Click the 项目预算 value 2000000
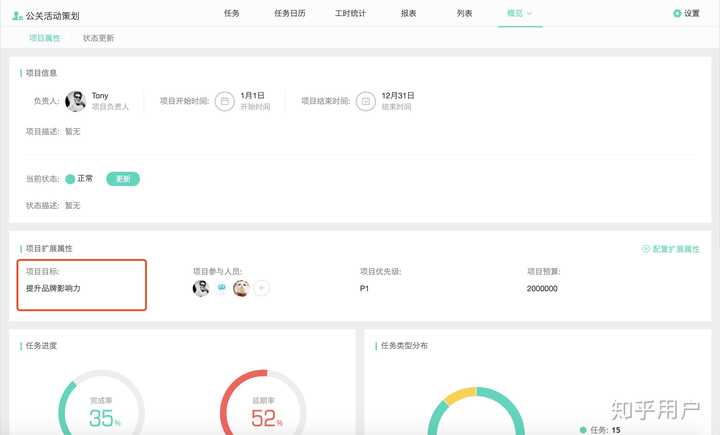Image resolution: width=720 pixels, height=435 pixels. pyautogui.click(x=542, y=288)
